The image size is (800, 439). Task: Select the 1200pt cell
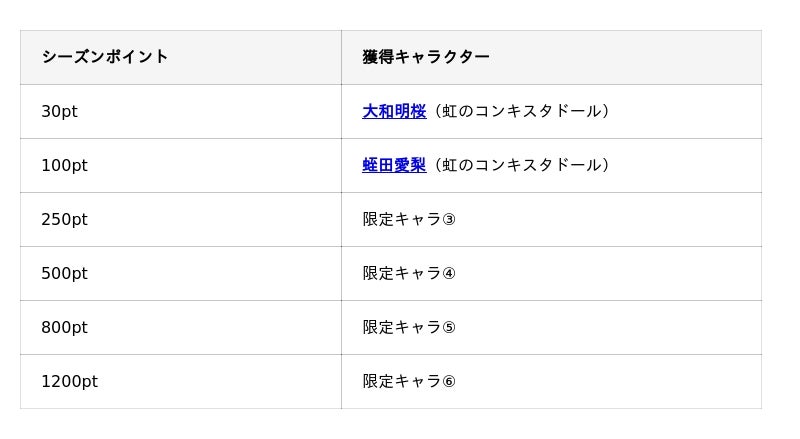pyautogui.click(x=69, y=381)
